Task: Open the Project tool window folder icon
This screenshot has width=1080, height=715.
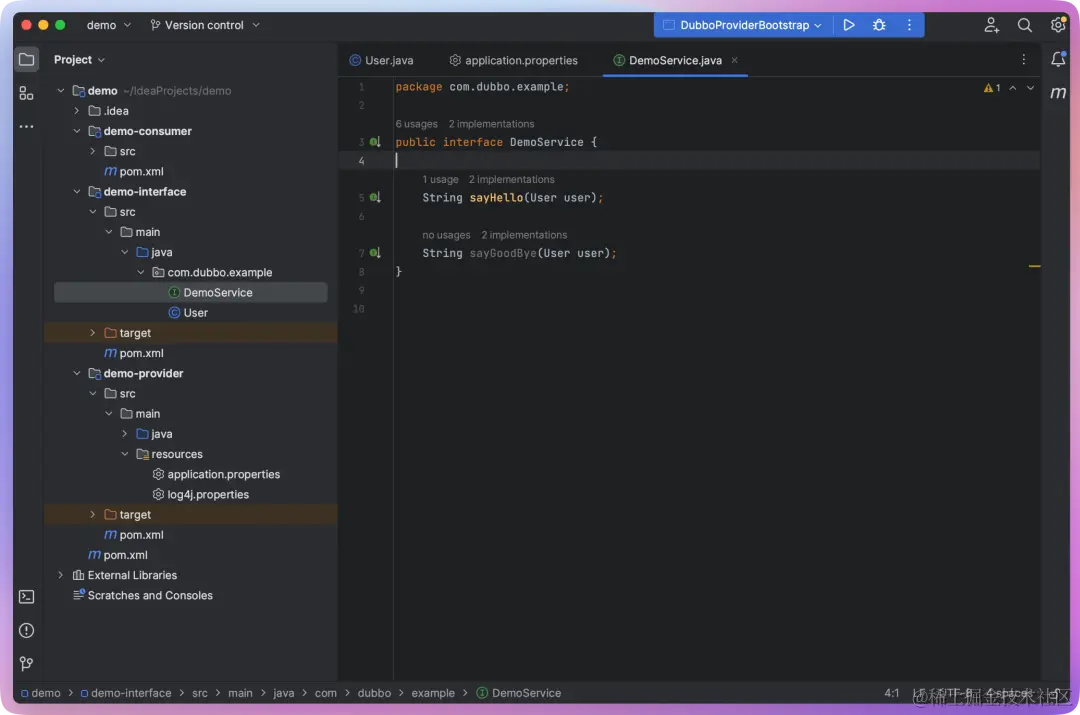Action: (x=26, y=60)
